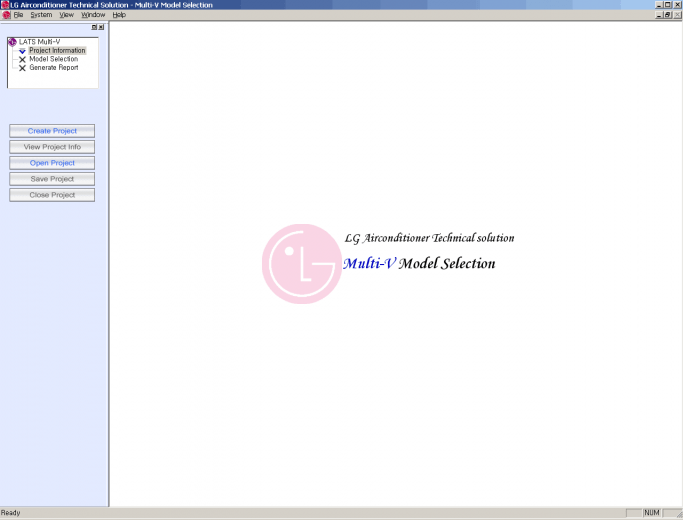Viewport: 683px width, 520px height.
Task: Click the document icon left of the File menu
Action: pyautogui.click(x=7, y=15)
